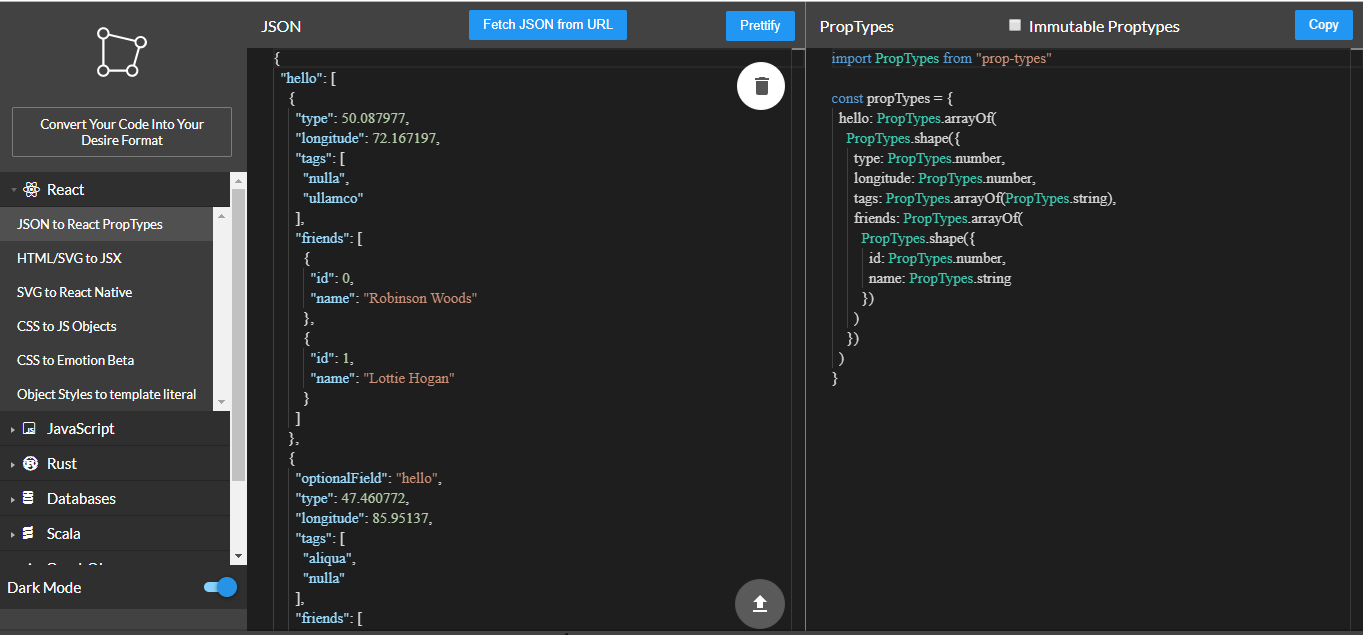Click the sidebar scrollbar up arrow
The height and width of the screenshot is (635, 1363).
[x=238, y=180]
